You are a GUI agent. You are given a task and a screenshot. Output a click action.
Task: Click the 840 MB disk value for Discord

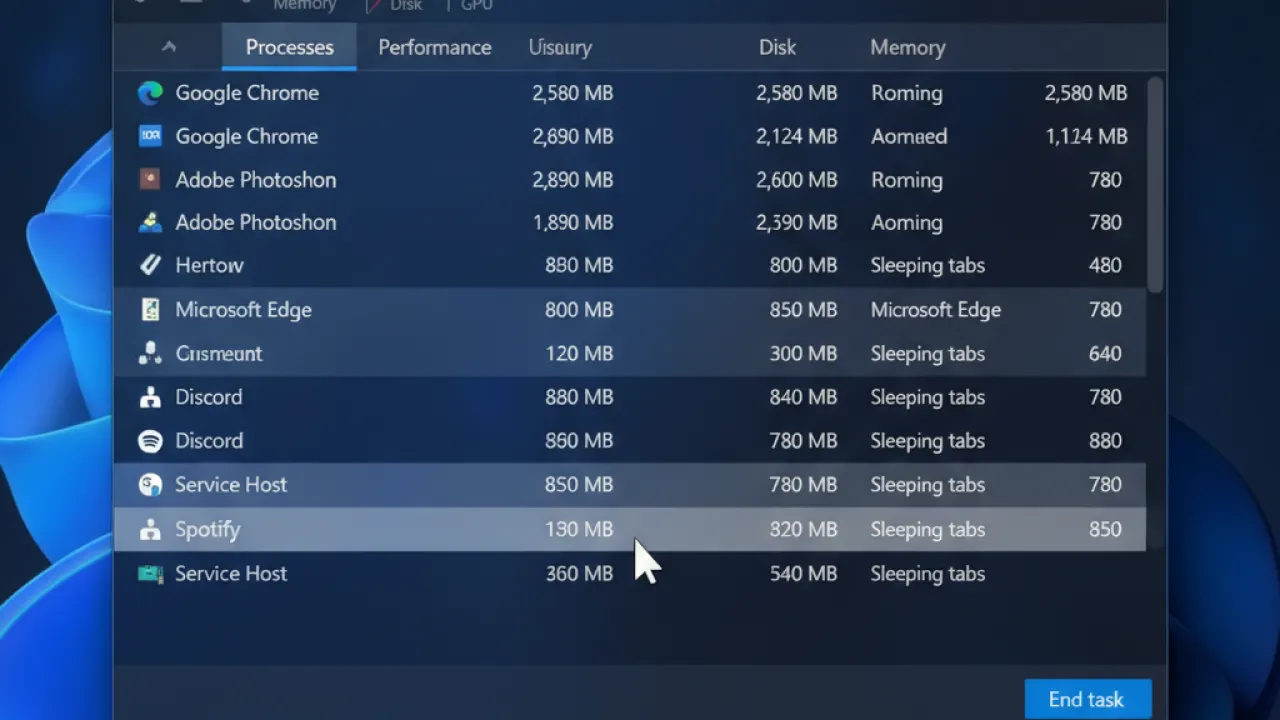tap(803, 397)
